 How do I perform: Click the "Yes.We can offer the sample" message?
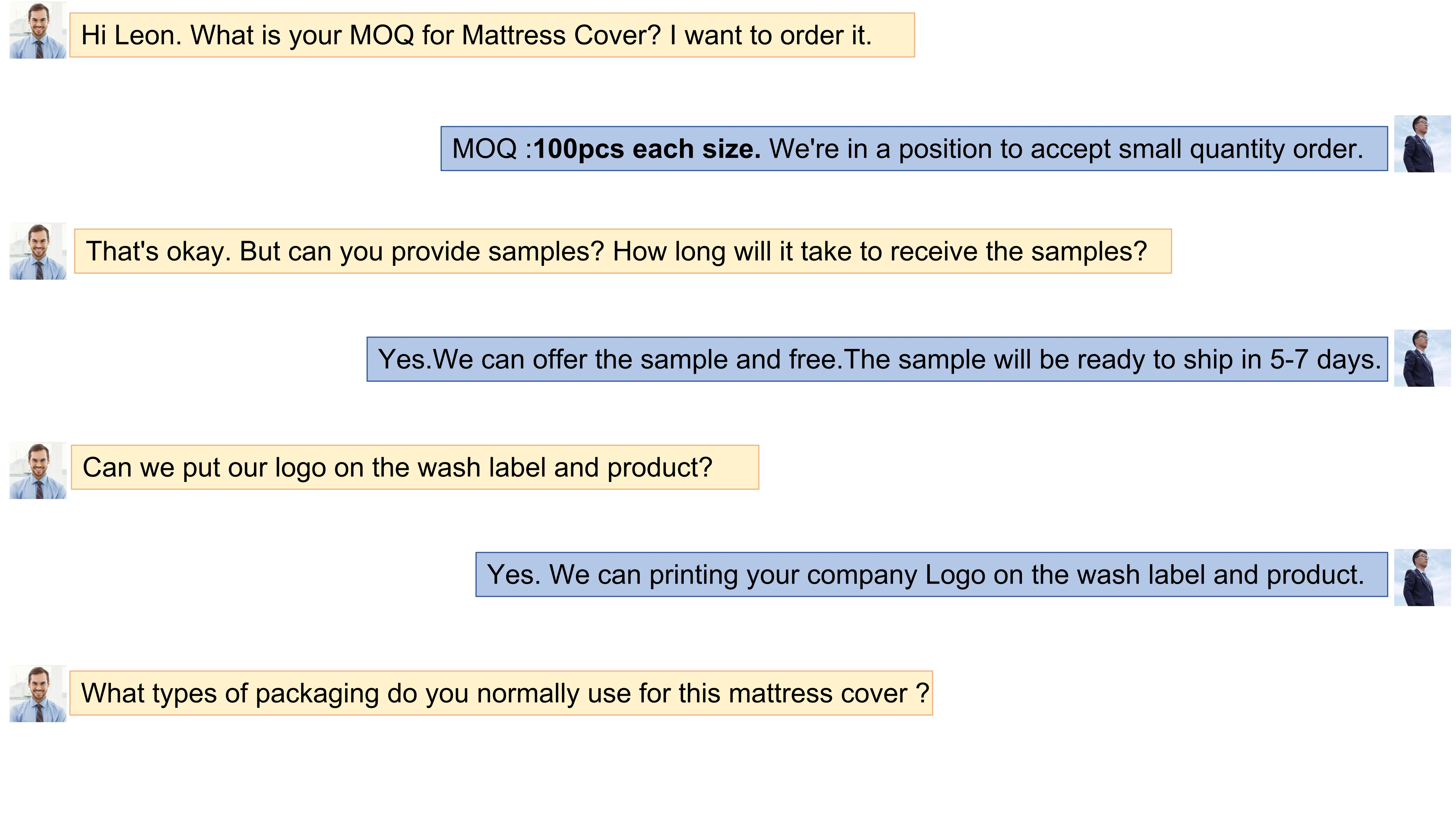click(x=877, y=360)
